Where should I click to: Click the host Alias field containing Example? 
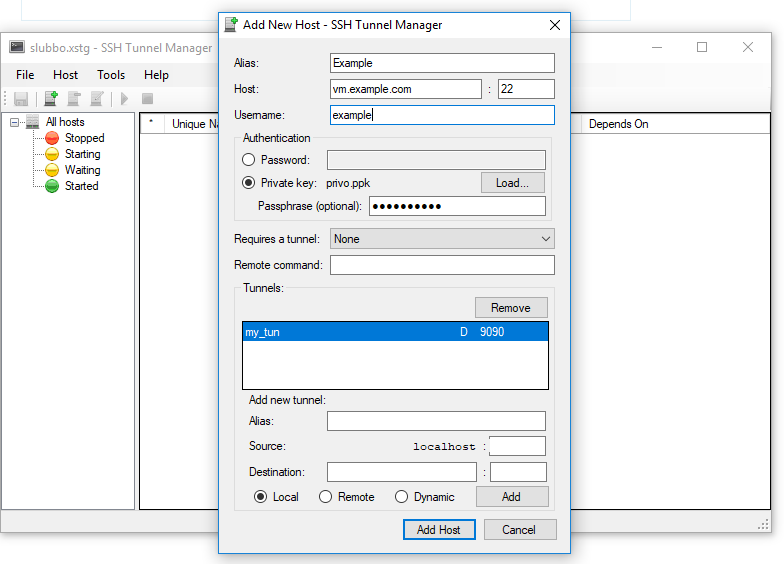point(442,63)
